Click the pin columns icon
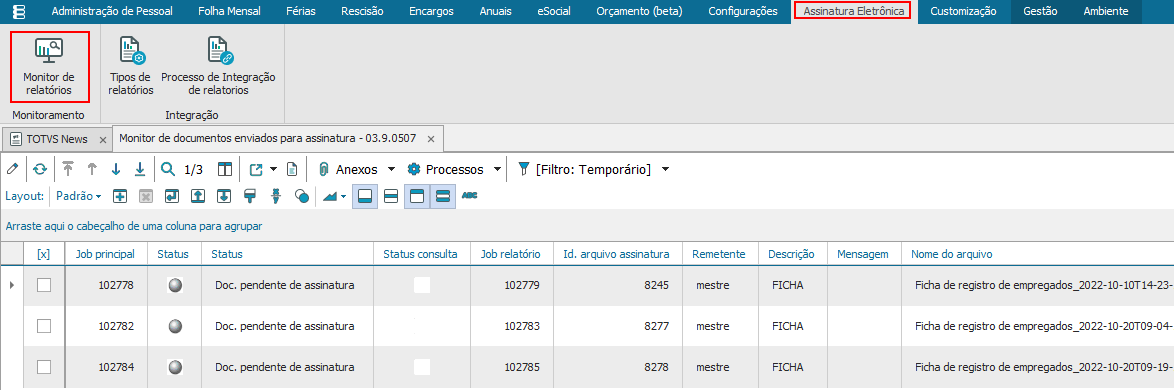The image size is (1174, 390). (276, 196)
